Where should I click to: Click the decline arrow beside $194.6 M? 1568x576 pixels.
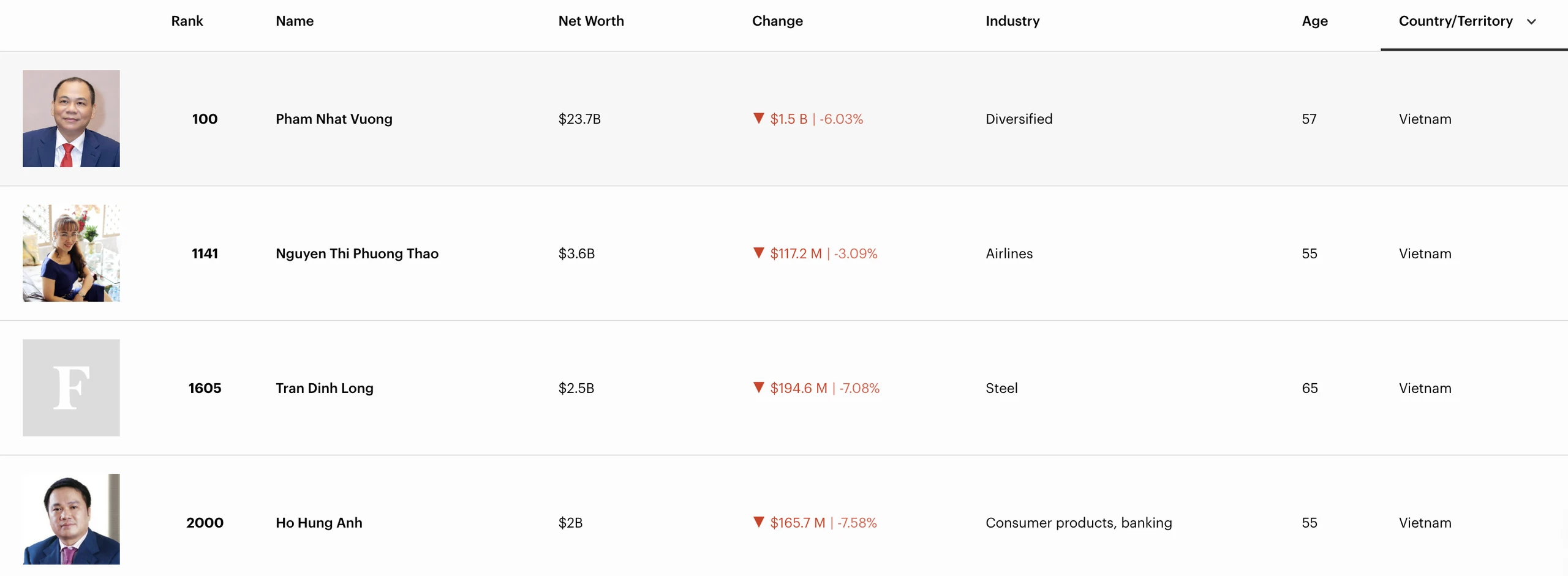pos(758,387)
